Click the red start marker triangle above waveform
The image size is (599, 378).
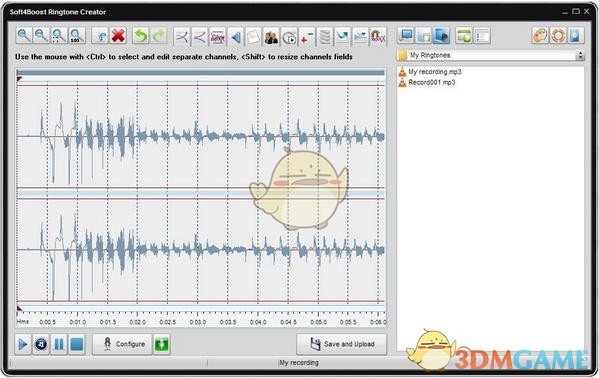[19, 79]
